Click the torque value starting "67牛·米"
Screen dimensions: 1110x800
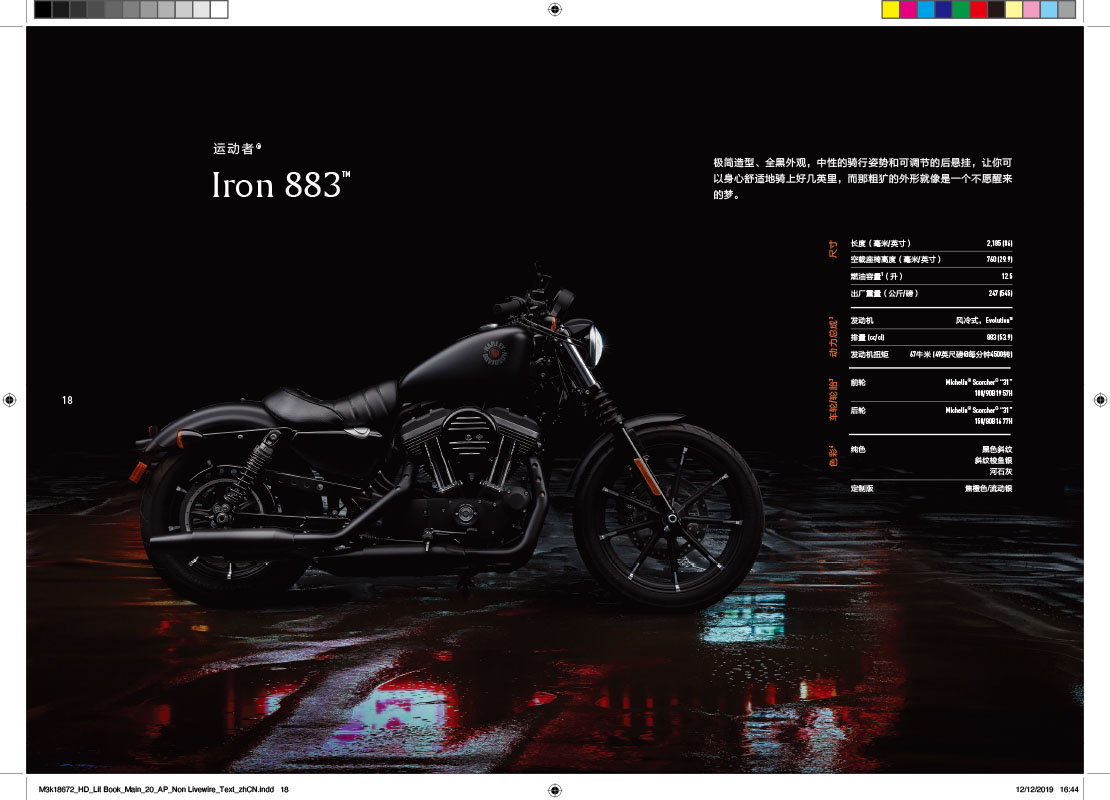pyautogui.click(x=961, y=355)
